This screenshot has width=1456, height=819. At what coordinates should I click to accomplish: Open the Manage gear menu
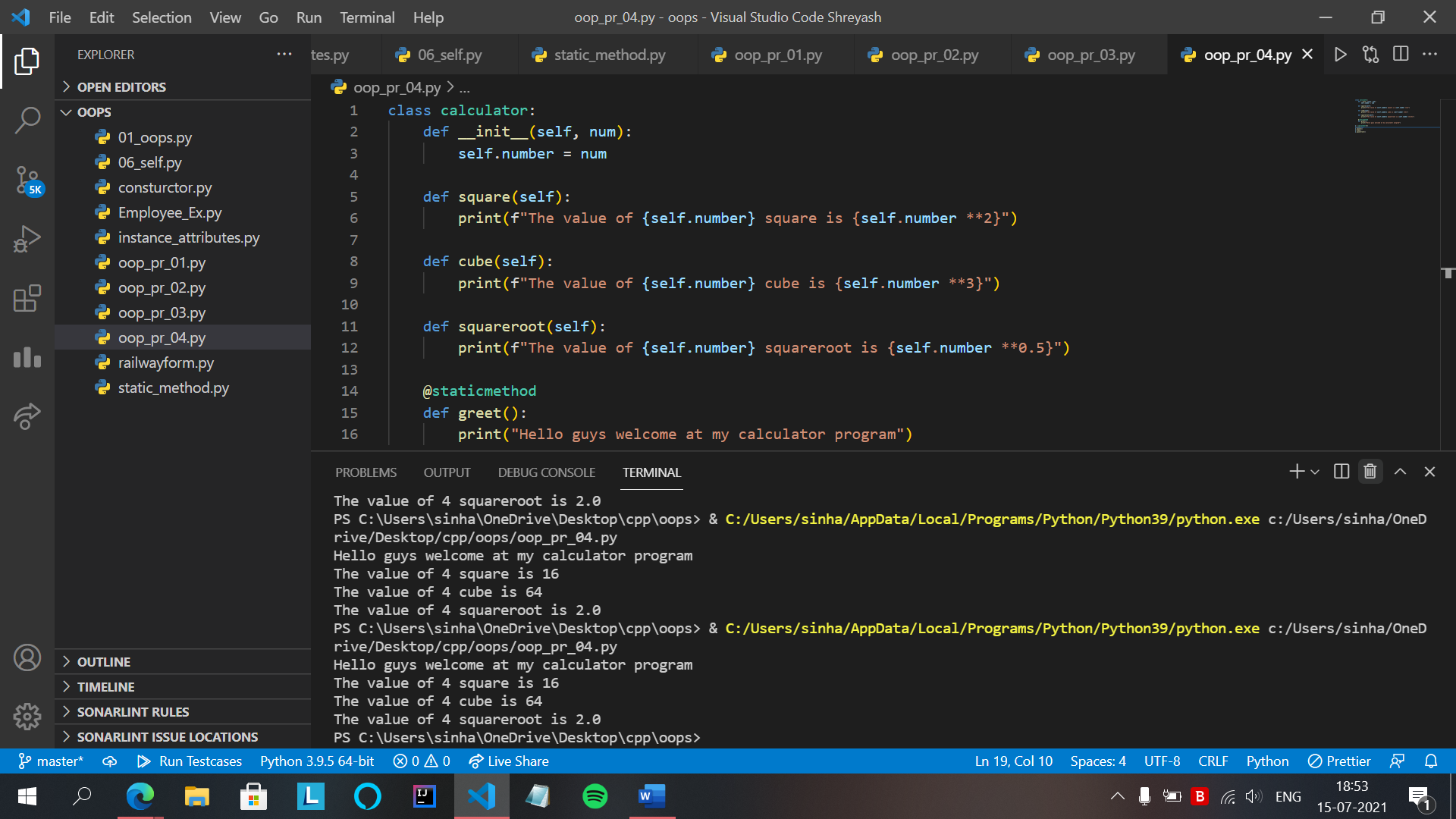coord(27,716)
